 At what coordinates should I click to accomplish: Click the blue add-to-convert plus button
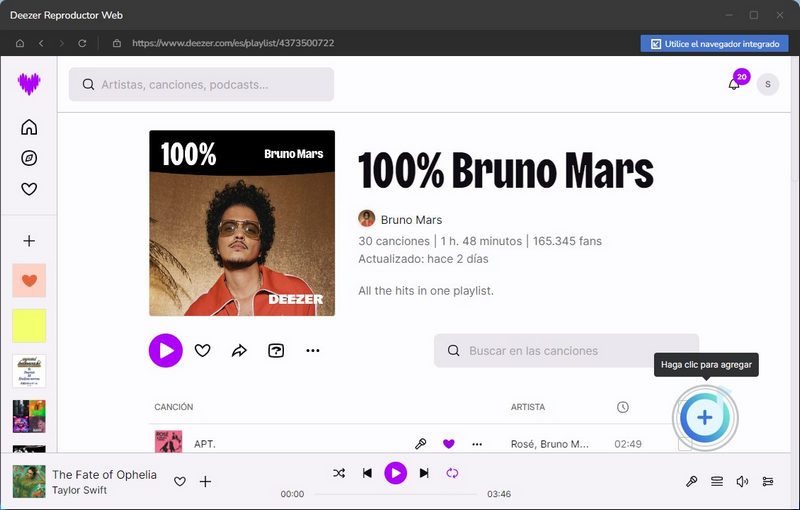[x=705, y=417]
